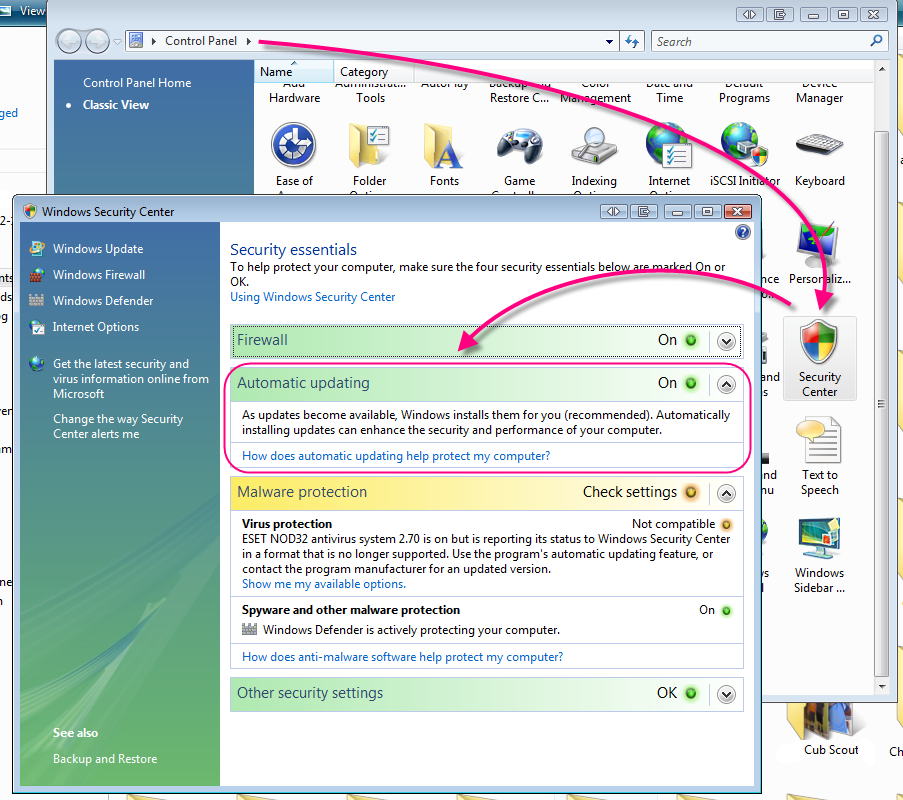This screenshot has width=903, height=800.
Task: Open the address bar history dropdown
Action: (x=610, y=42)
